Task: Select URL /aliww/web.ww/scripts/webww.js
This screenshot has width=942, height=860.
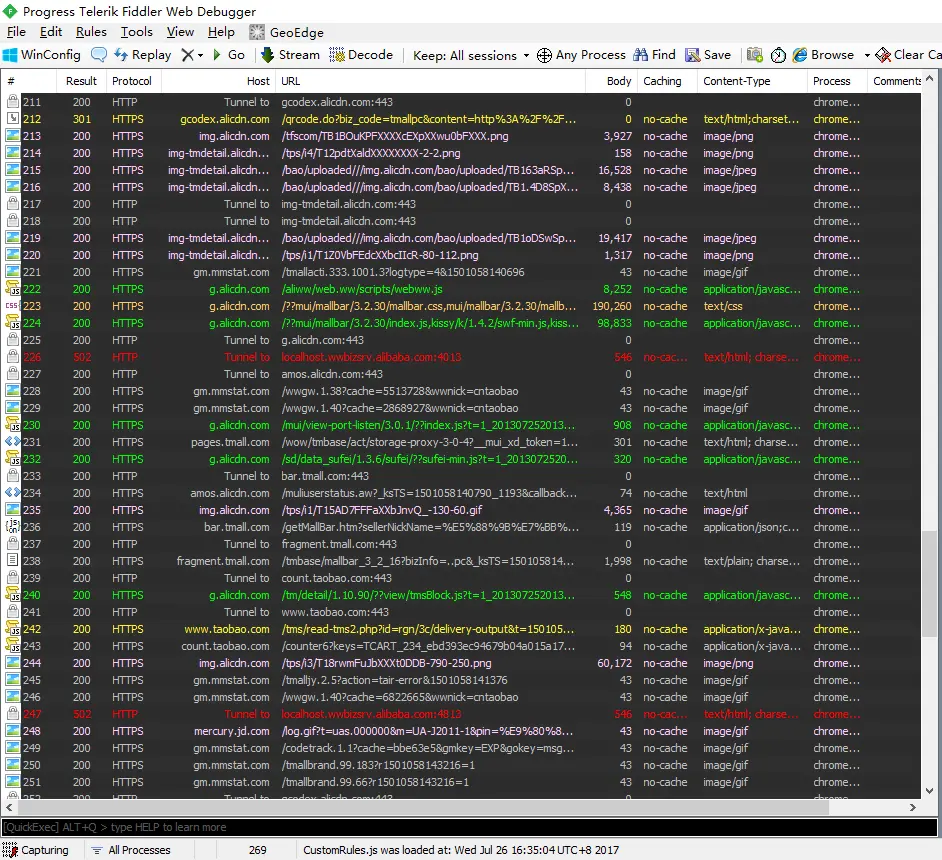Action: pyautogui.click(x=362, y=289)
